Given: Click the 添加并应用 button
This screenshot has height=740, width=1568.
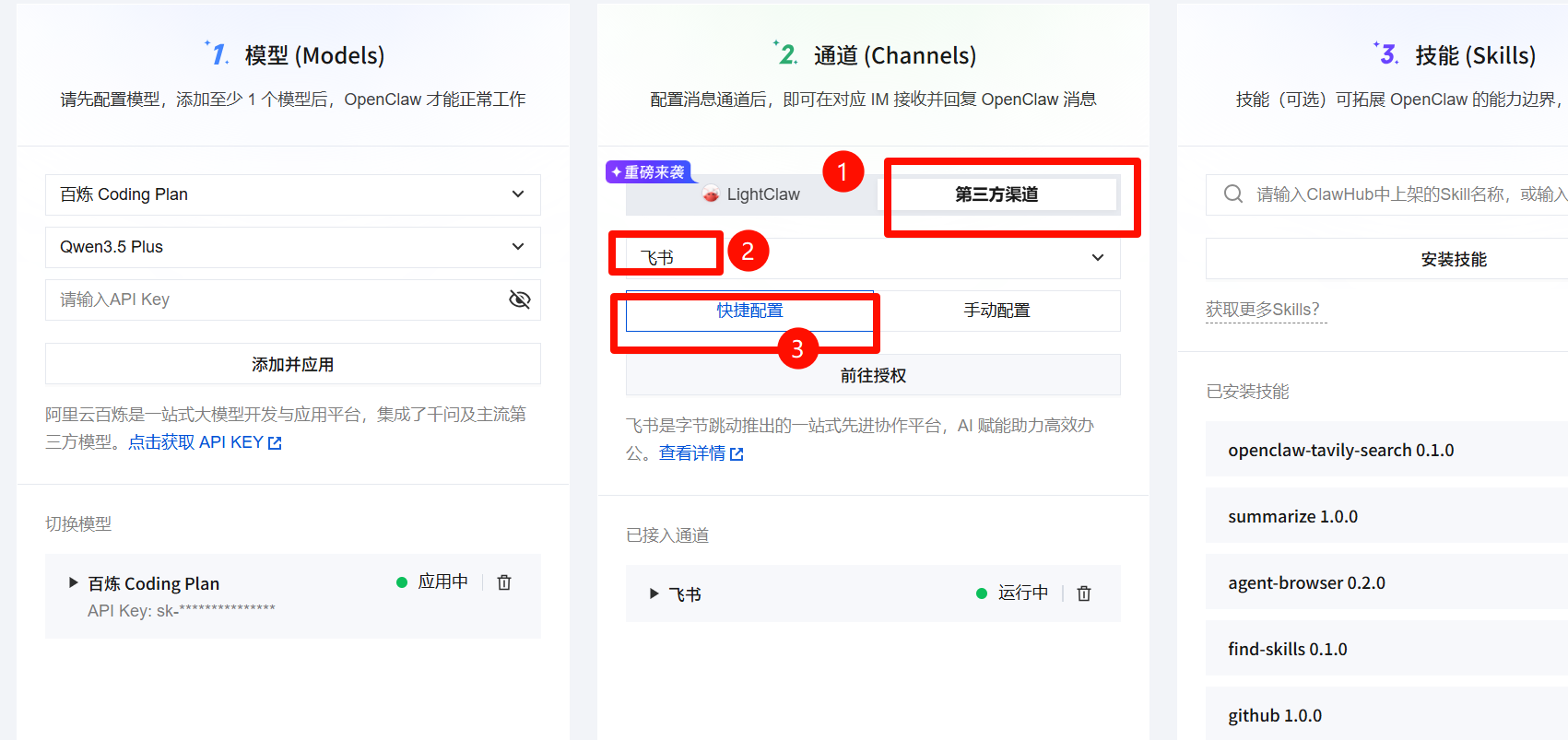Looking at the screenshot, I should click(x=292, y=364).
